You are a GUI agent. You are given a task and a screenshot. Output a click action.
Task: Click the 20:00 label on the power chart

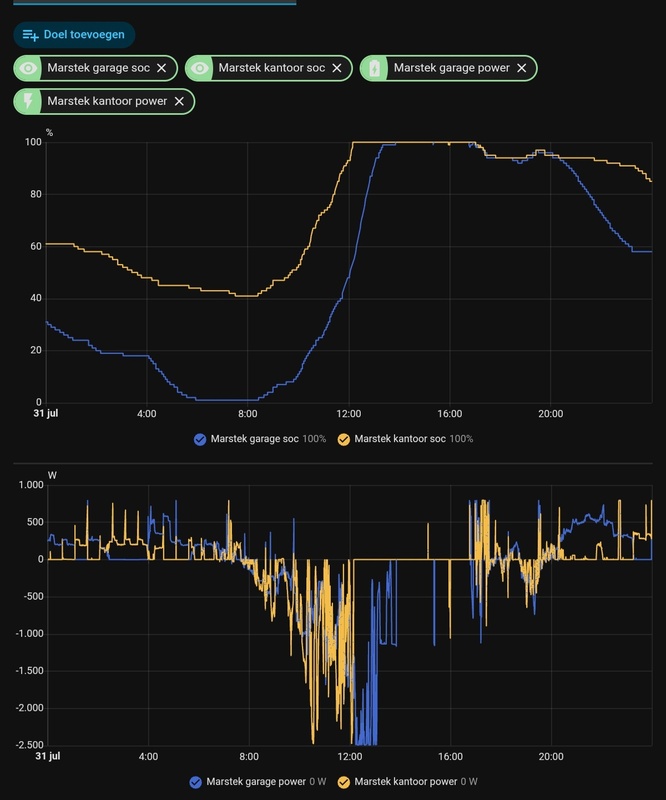(x=551, y=757)
